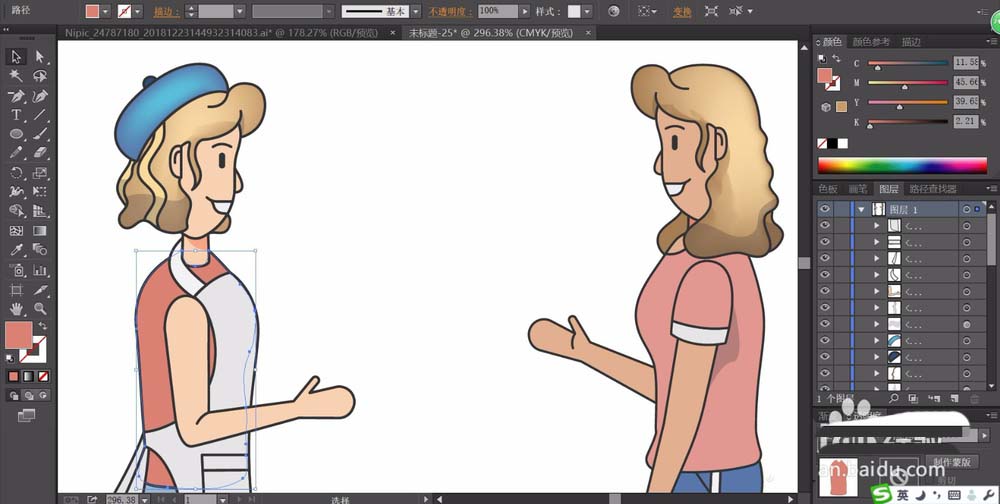The height and width of the screenshot is (504, 1000).
Task: Select the Type tool
Action: (16, 115)
